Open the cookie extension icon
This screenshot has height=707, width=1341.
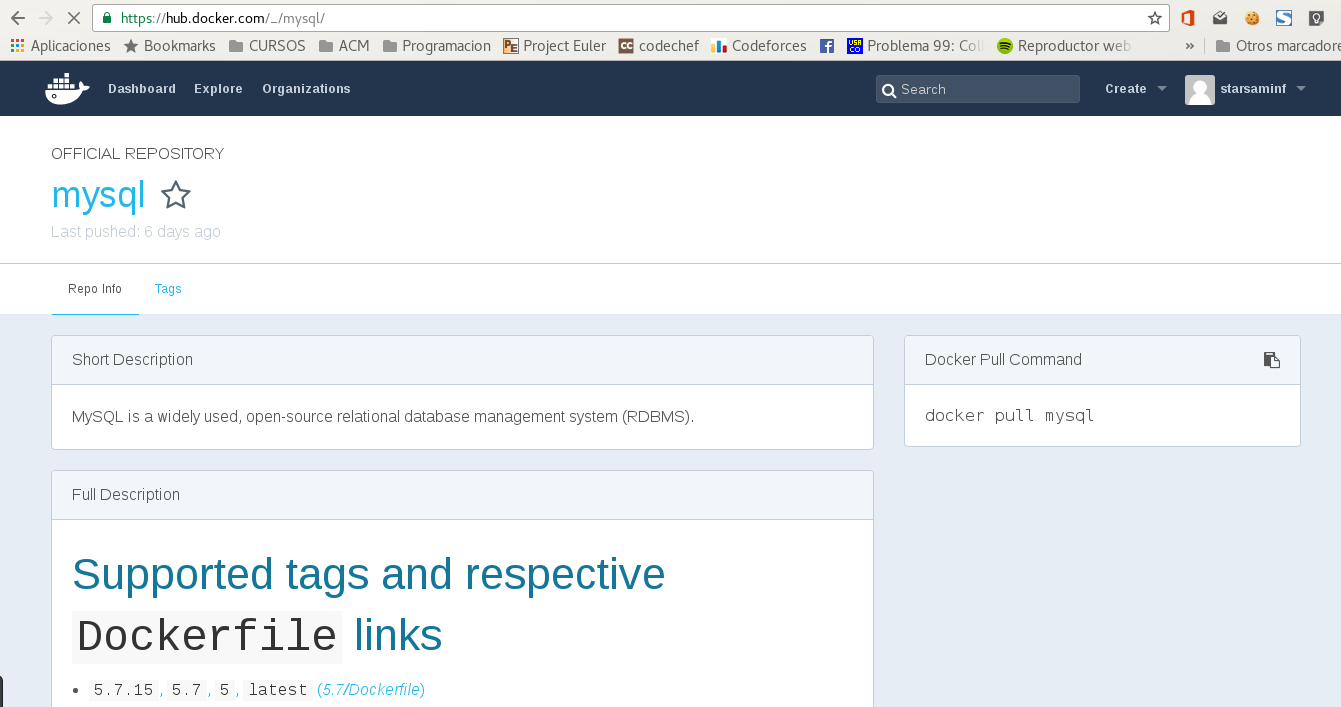1252,18
